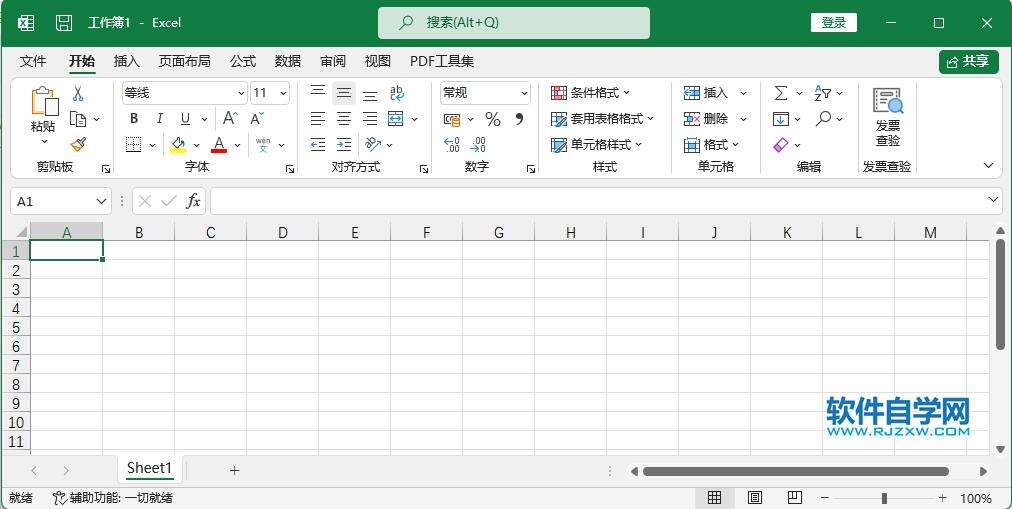The width and height of the screenshot is (1012, 509).
Task: Open the font name 等线 dropdown
Action: (x=241, y=94)
